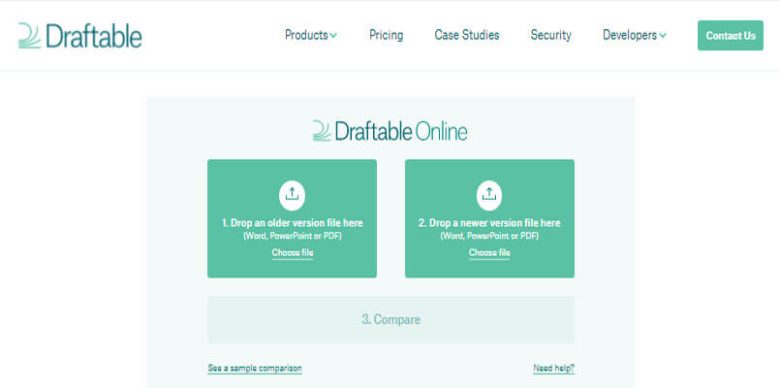
Task: Click '2. Drop a newer version file here' text
Action: click(489, 223)
